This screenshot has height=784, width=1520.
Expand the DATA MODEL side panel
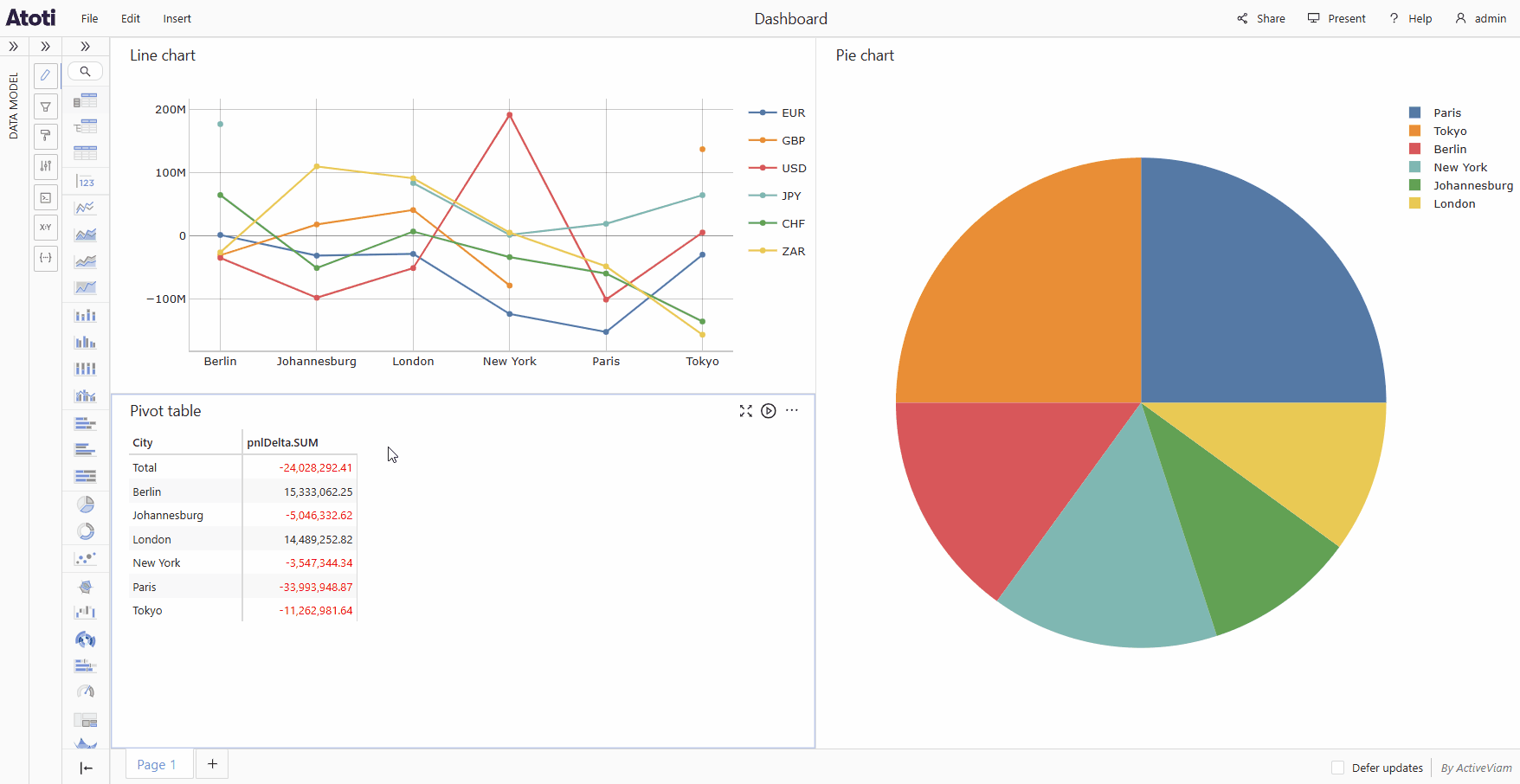[14, 46]
